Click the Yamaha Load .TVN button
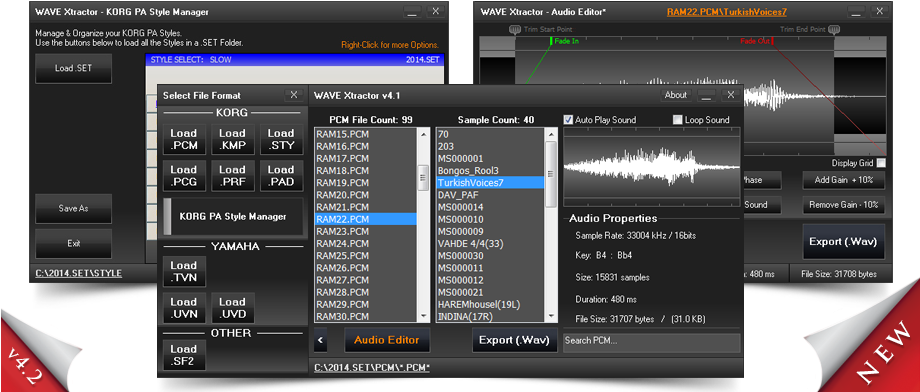 click(184, 271)
